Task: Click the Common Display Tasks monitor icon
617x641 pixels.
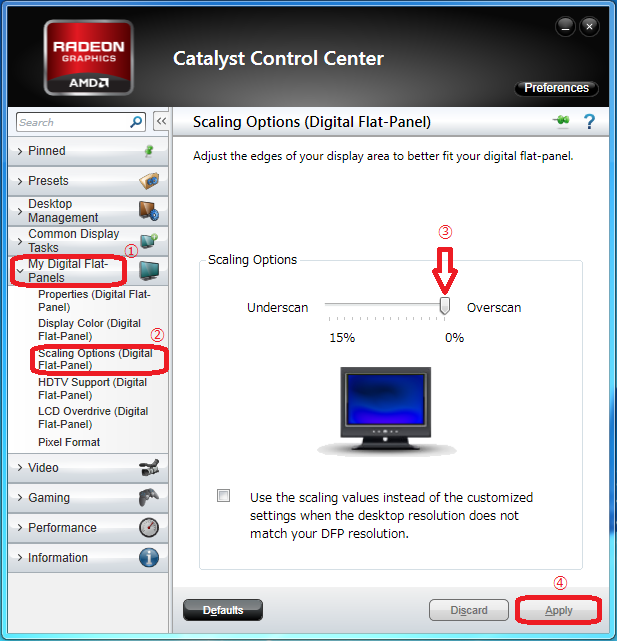Action: 149,240
